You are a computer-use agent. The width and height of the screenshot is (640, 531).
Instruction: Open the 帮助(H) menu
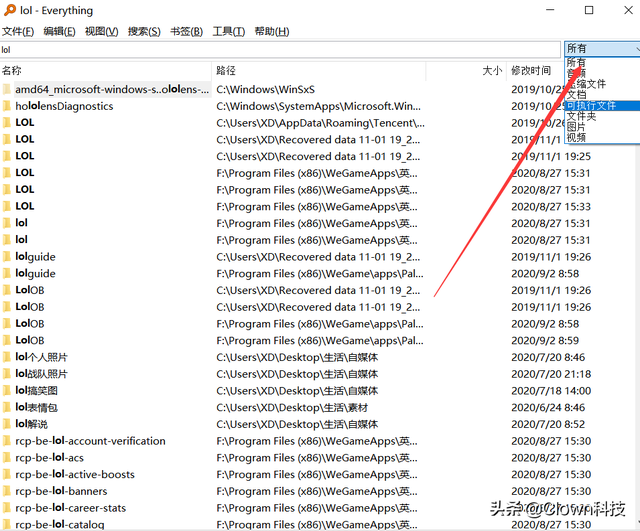(272, 31)
